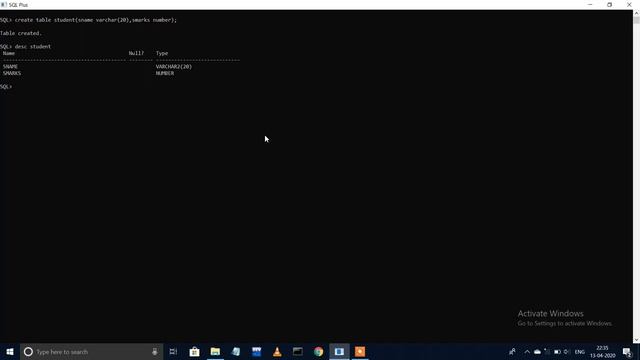Click the last empty SQL> prompt

point(6,87)
